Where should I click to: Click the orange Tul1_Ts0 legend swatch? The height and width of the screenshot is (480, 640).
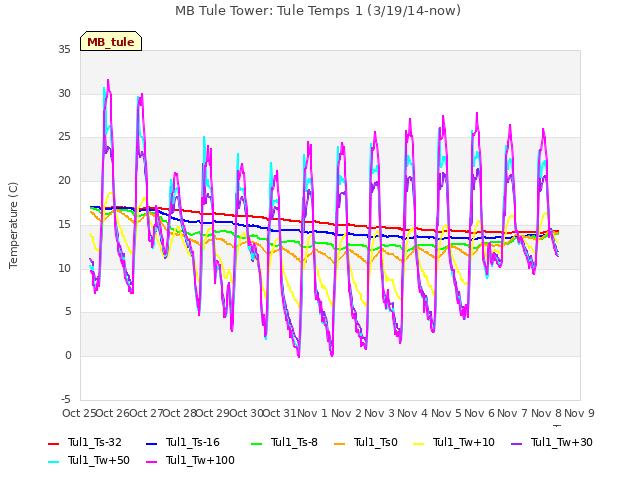coord(340,443)
